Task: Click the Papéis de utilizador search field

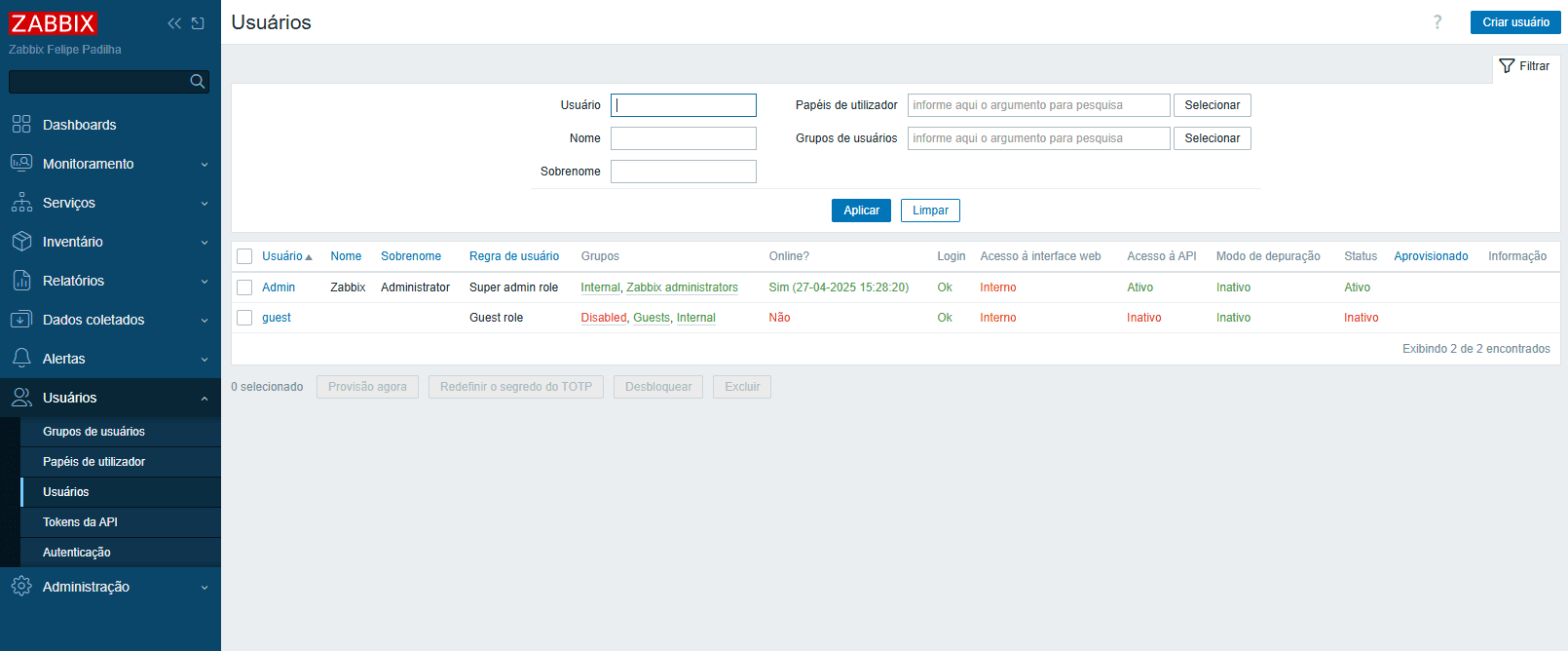Action: click(x=1039, y=105)
